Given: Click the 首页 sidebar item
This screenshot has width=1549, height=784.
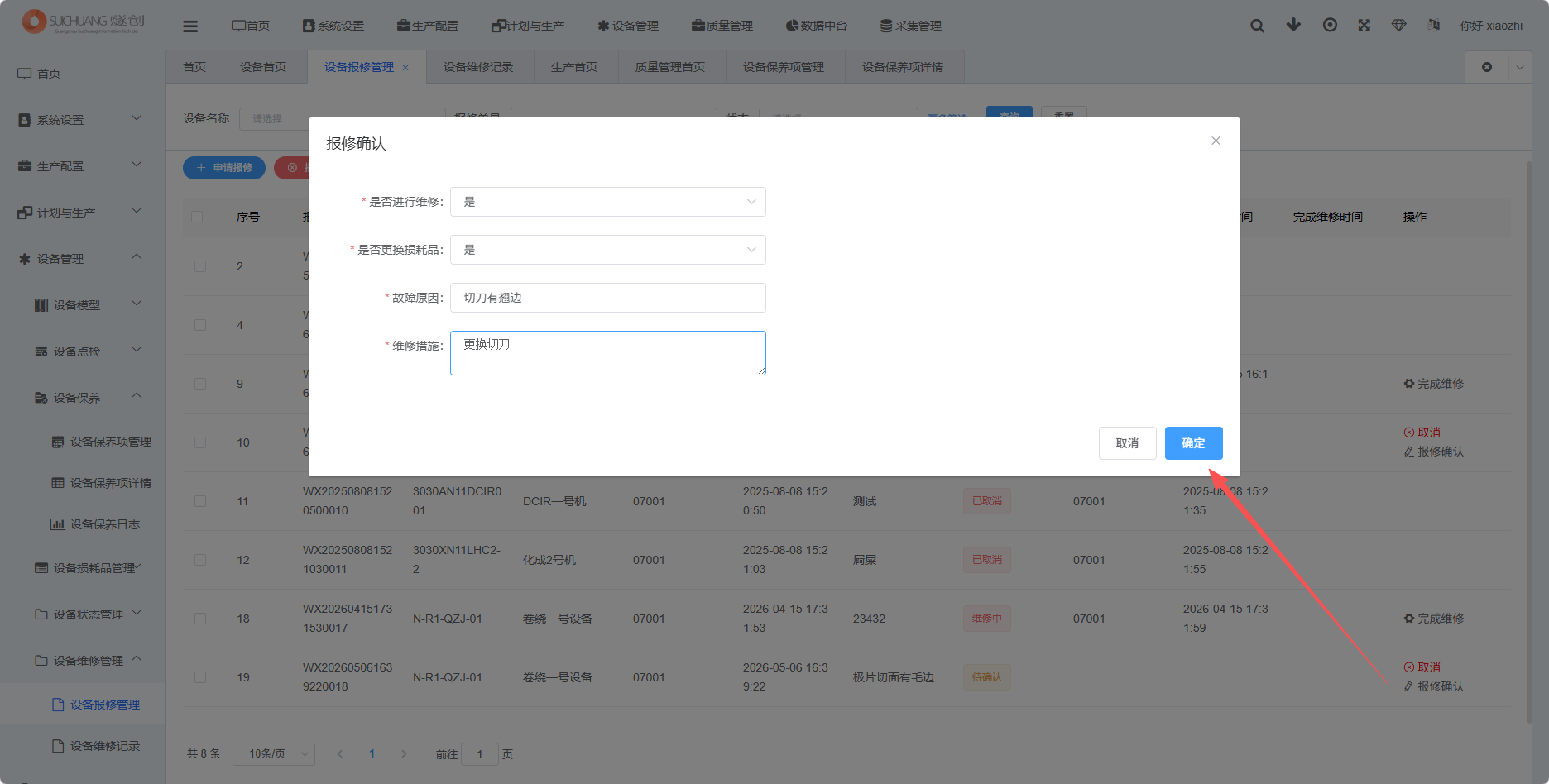Looking at the screenshot, I should click(x=83, y=74).
